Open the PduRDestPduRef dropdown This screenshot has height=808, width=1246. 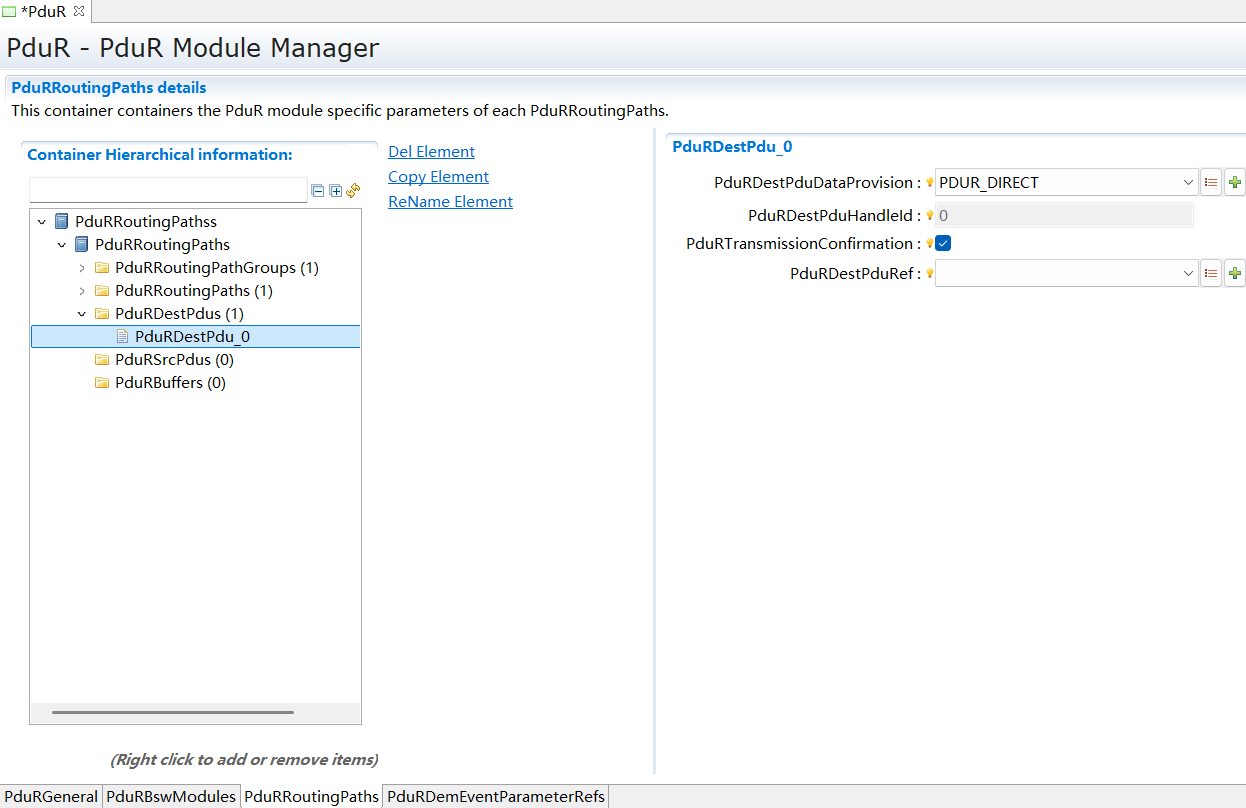tap(1187, 272)
